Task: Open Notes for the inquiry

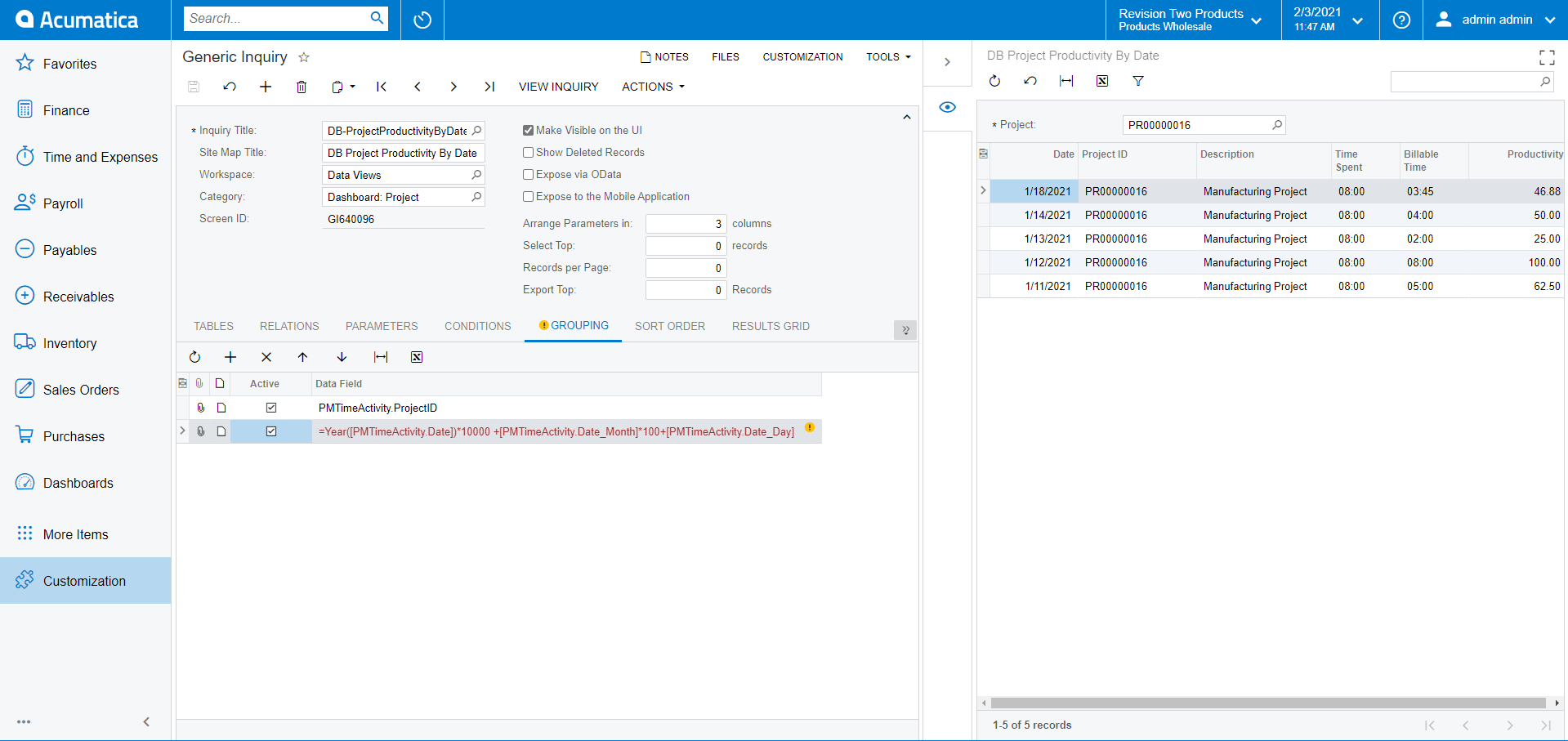Action: click(x=664, y=57)
